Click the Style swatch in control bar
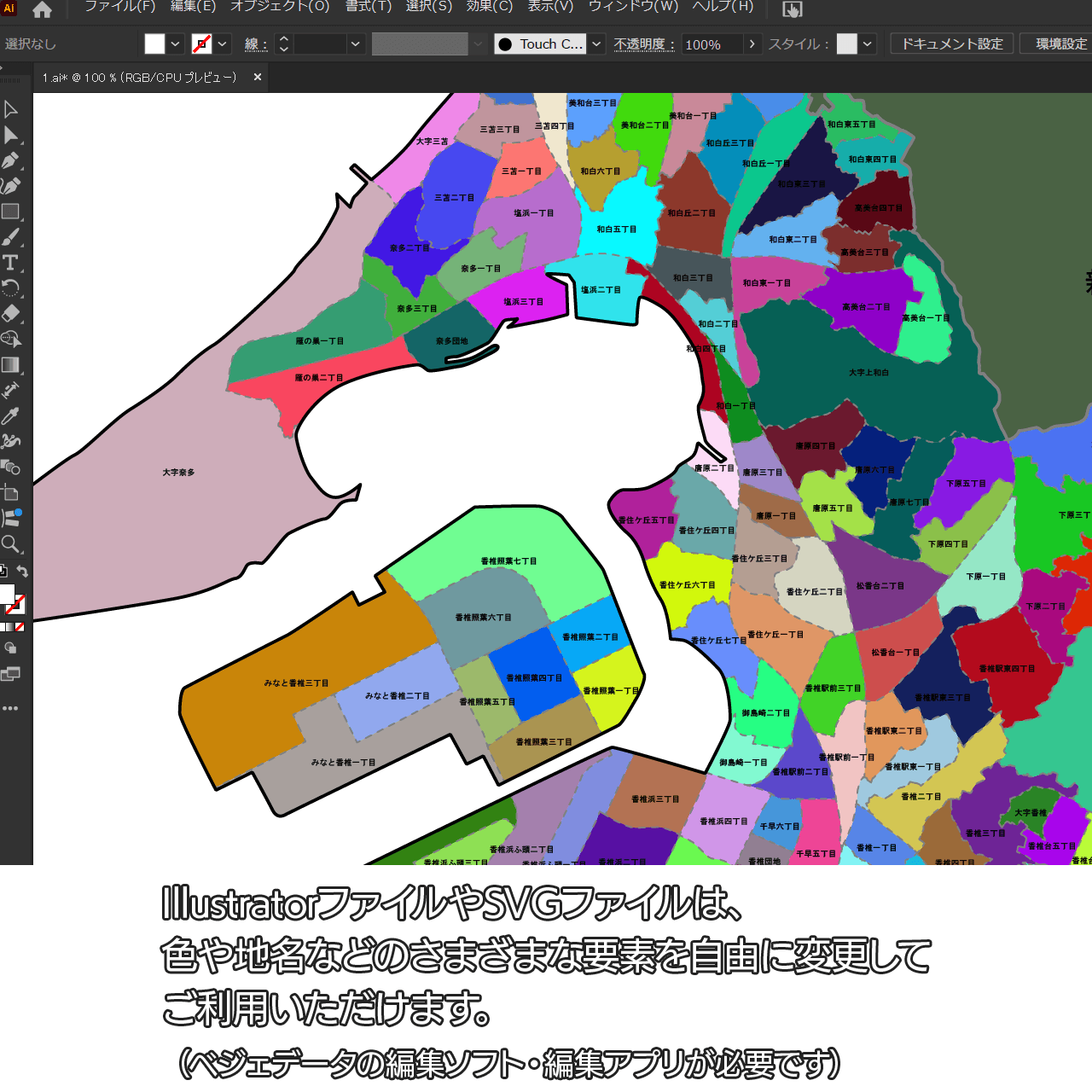 click(846, 44)
